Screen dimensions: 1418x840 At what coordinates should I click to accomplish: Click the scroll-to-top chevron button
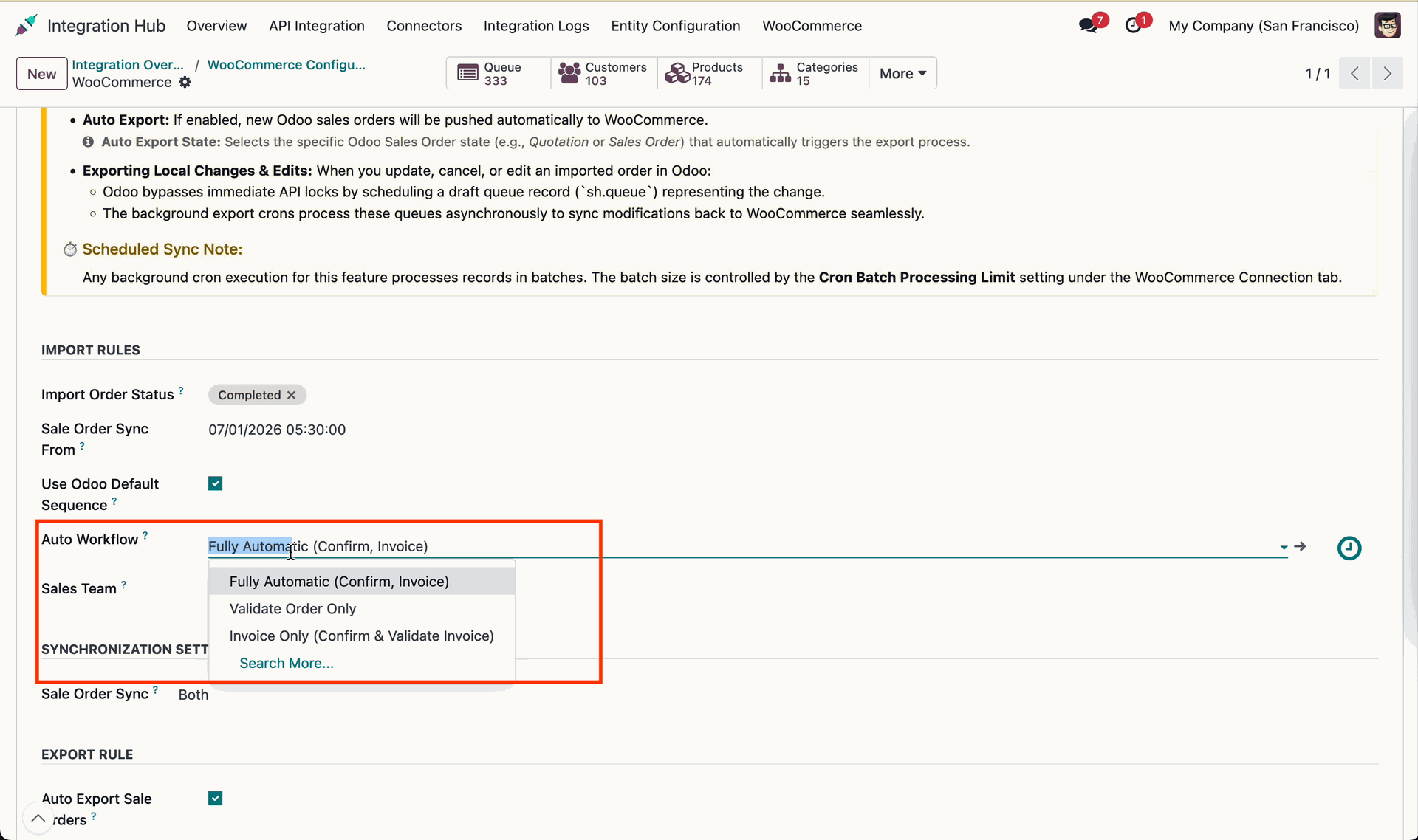click(x=38, y=818)
